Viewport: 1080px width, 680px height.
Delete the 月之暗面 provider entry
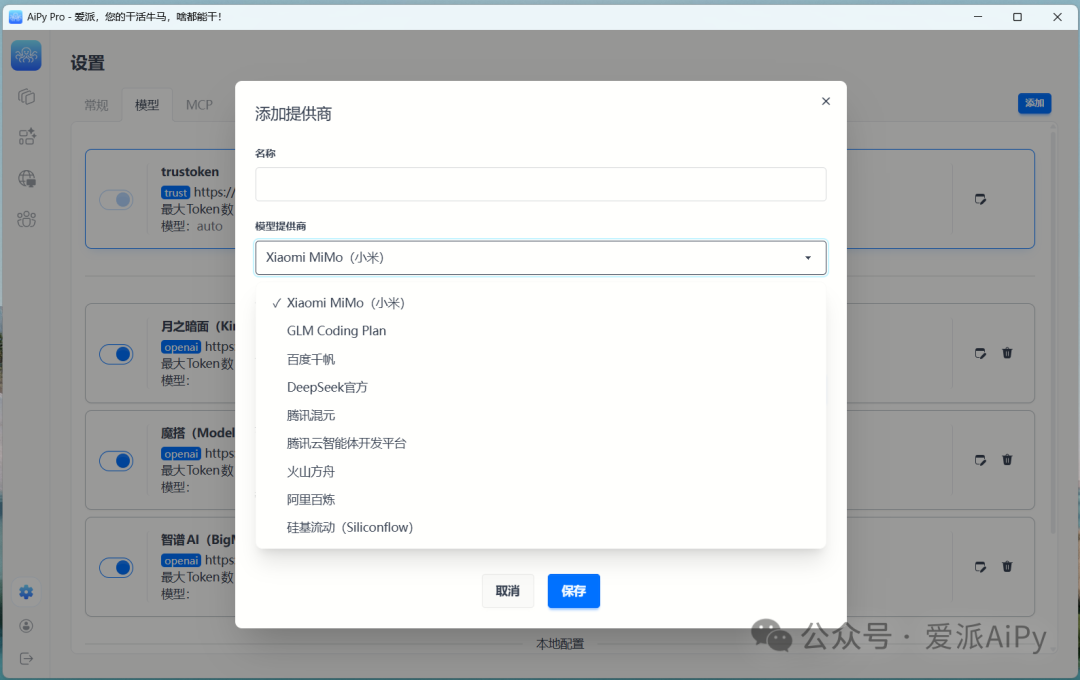coord(1007,353)
